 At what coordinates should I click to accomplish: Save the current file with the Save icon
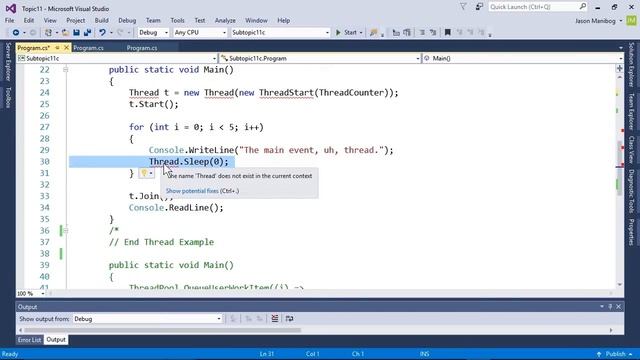point(76,32)
